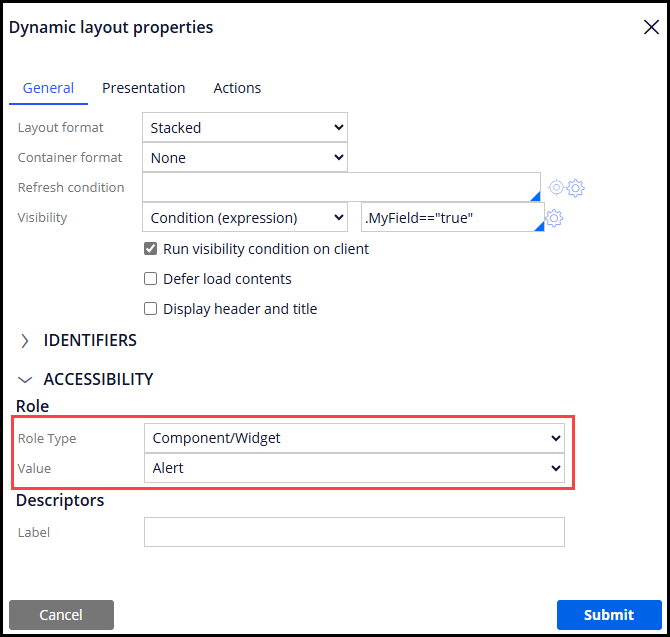Click the Container format label

tap(70, 158)
